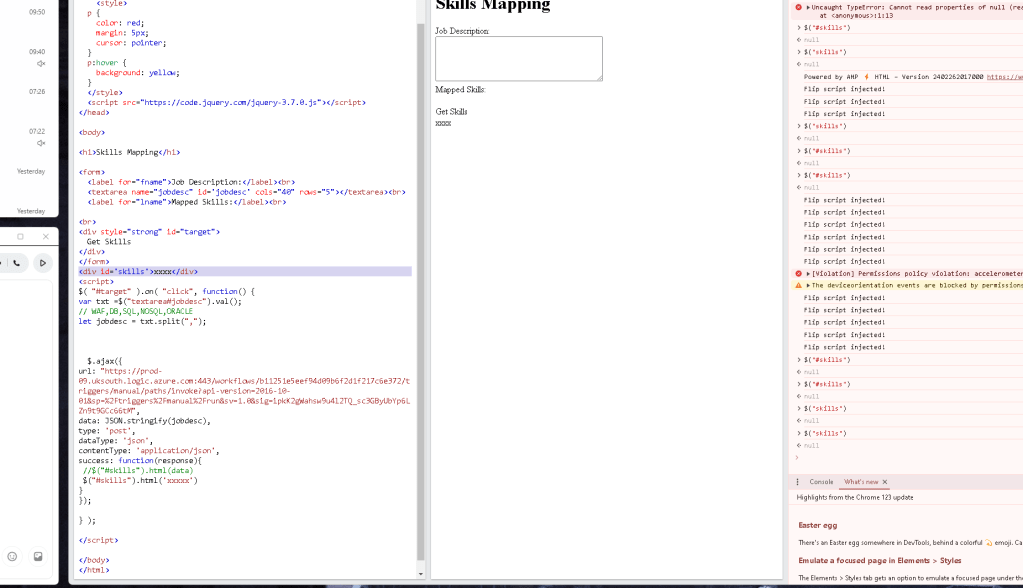This screenshot has width=1023, height=588.
Task: Click the jquery-3.7.0.js script src line
Action: 226,102
